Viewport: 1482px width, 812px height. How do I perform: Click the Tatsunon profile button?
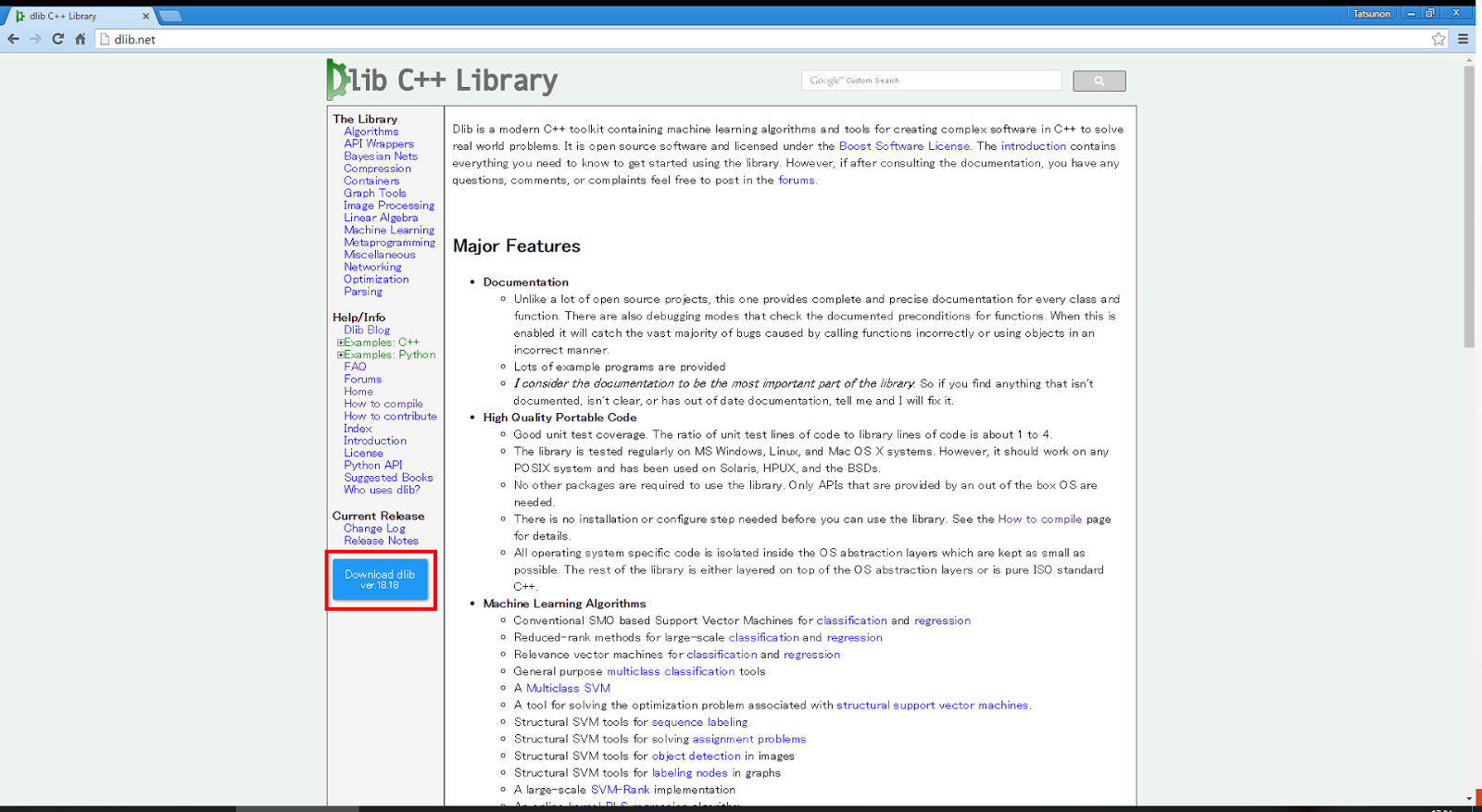click(1371, 13)
